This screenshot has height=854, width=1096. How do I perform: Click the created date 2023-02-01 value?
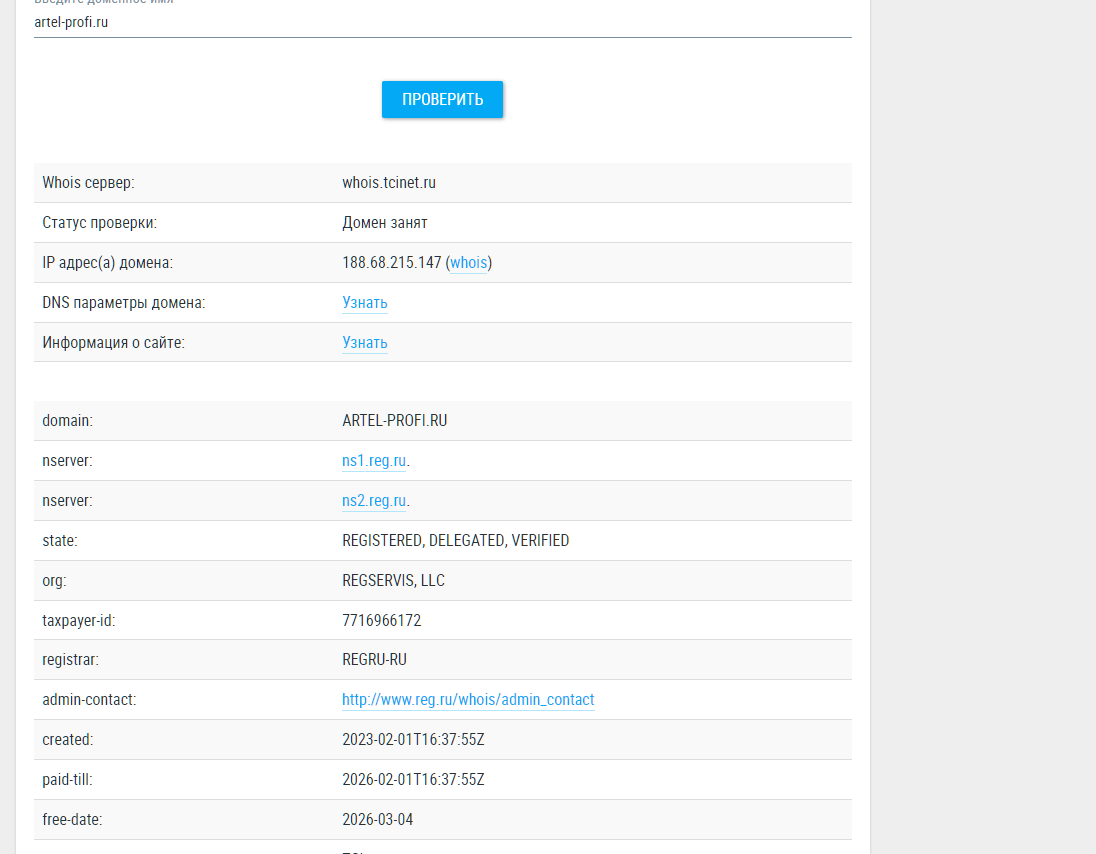[x=413, y=740]
